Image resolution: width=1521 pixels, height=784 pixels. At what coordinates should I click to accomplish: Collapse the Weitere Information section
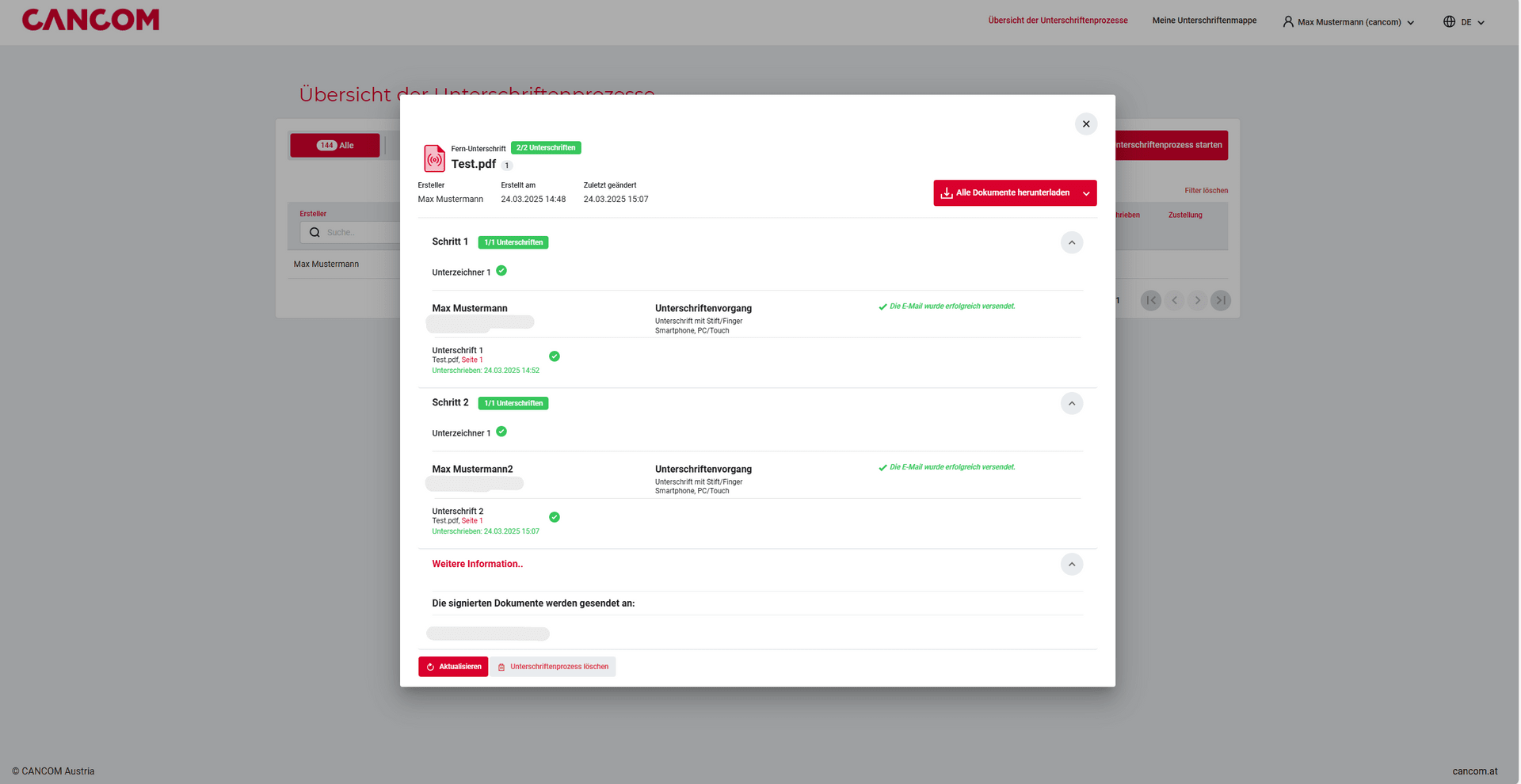[x=1071, y=565]
